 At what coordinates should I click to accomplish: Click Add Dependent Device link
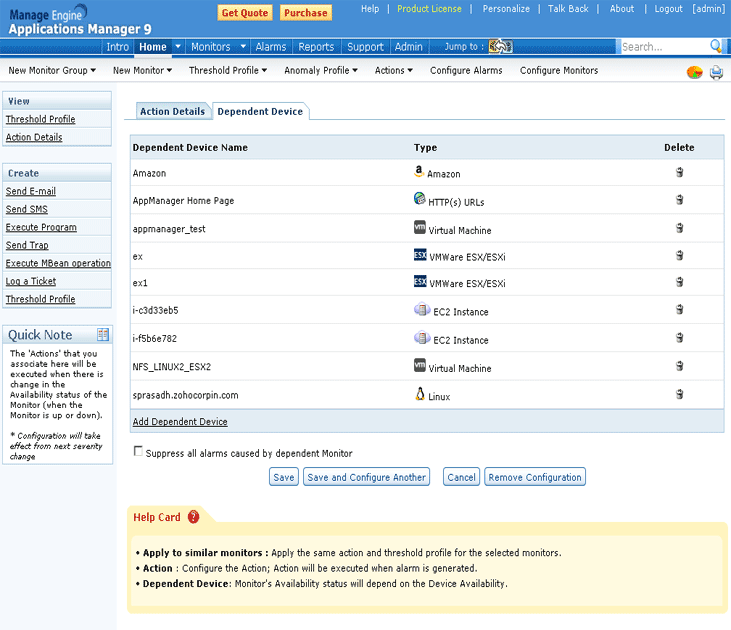pyautogui.click(x=180, y=422)
